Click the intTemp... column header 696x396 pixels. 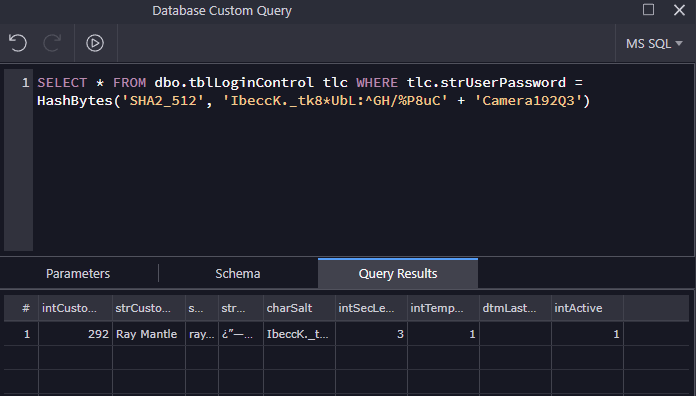click(x=443, y=308)
